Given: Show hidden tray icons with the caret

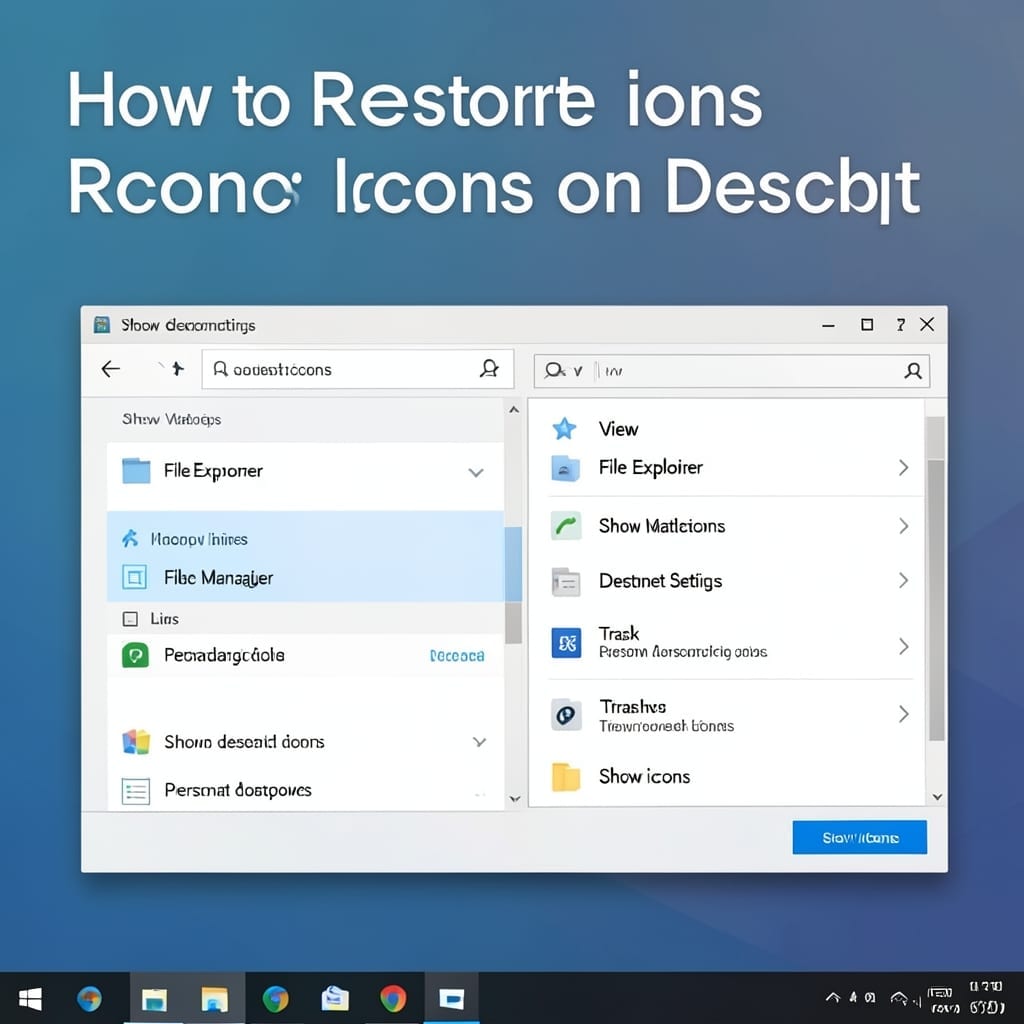Looking at the screenshot, I should click(833, 997).
